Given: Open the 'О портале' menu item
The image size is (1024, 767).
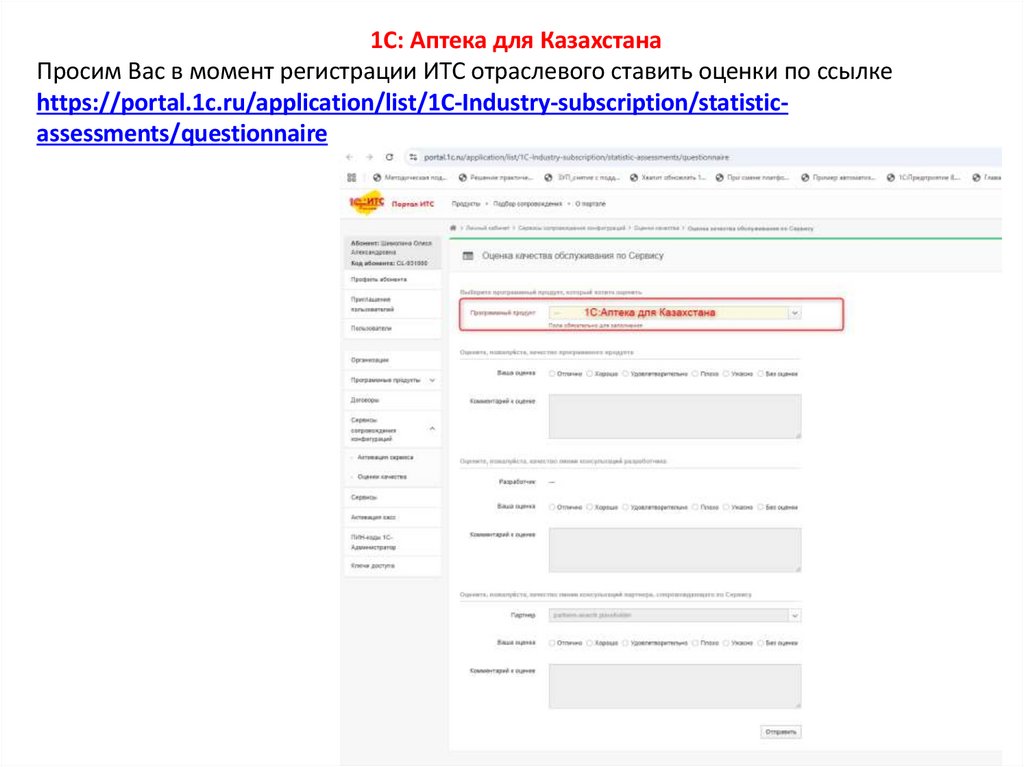Looking at the screenshot, I should (590, 204).
